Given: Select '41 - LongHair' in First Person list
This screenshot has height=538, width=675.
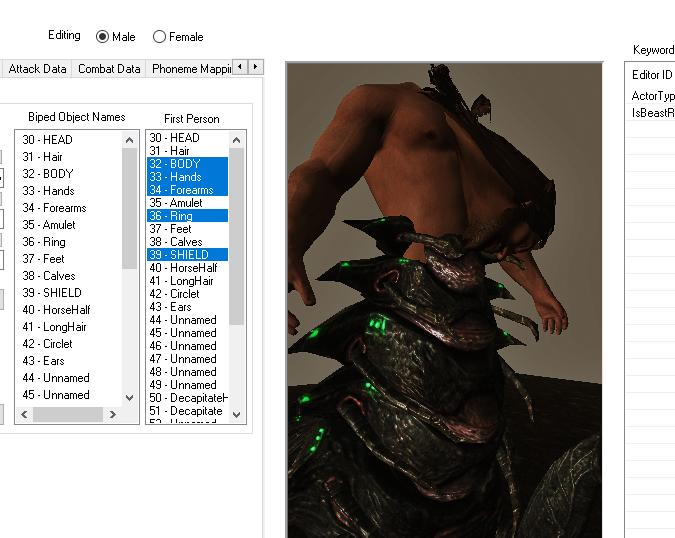Looking at the screenshot, I should (x=188, y=281).
